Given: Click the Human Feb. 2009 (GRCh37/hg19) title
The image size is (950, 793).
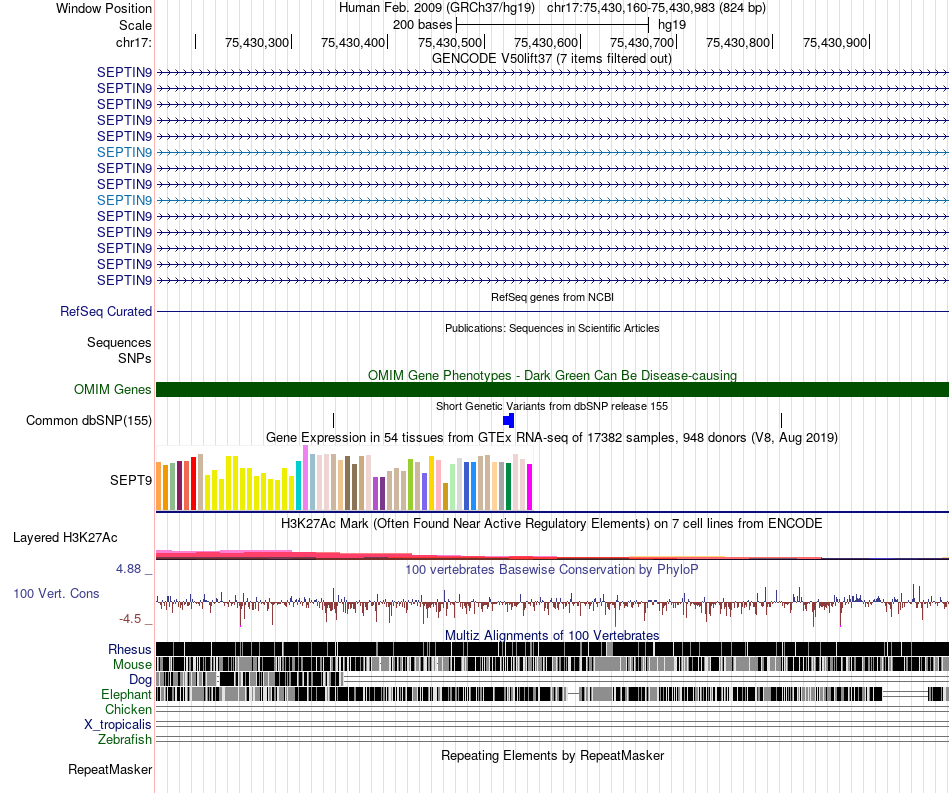Looking at the screenshot, I should point(437,8).
